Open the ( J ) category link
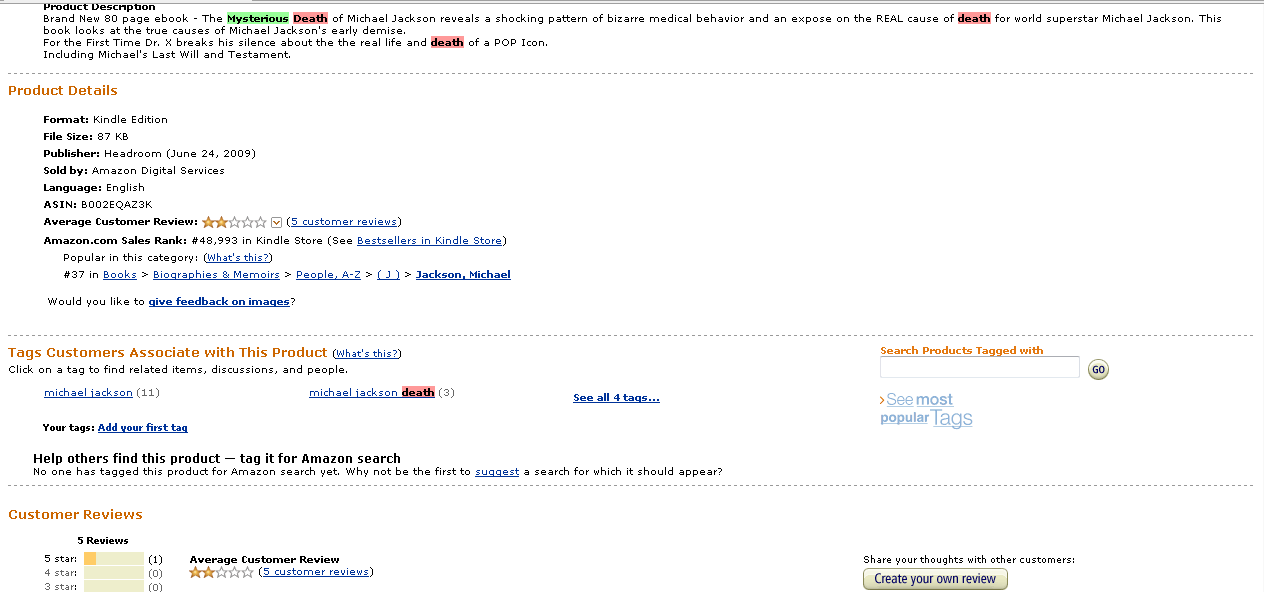The width and height of the screenshot is (1264, 592). coord(388,275)
